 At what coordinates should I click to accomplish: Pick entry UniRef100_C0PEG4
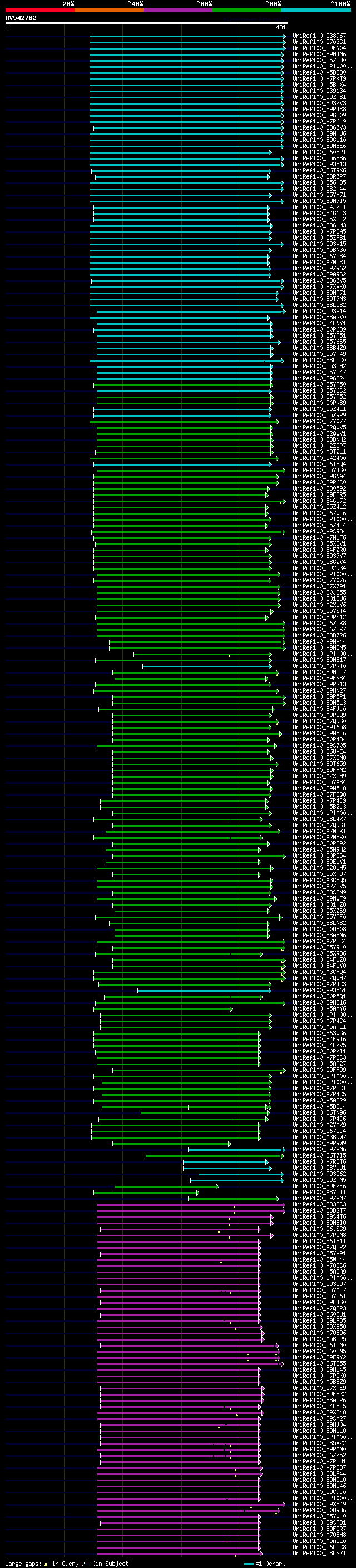319,856
